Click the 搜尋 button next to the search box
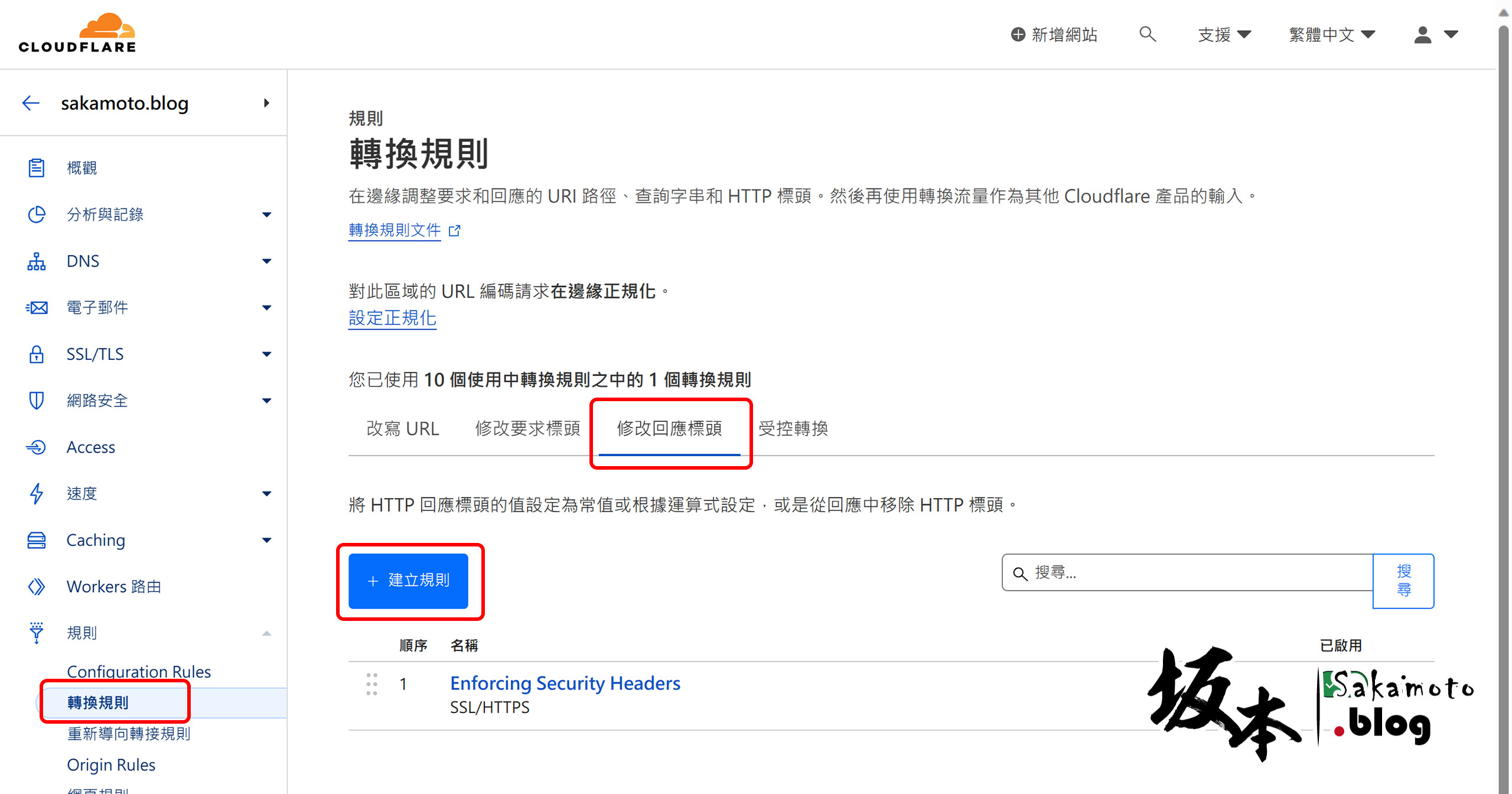The height and width of the screenshot is (794, 1512). click(x=1403, y=581)
